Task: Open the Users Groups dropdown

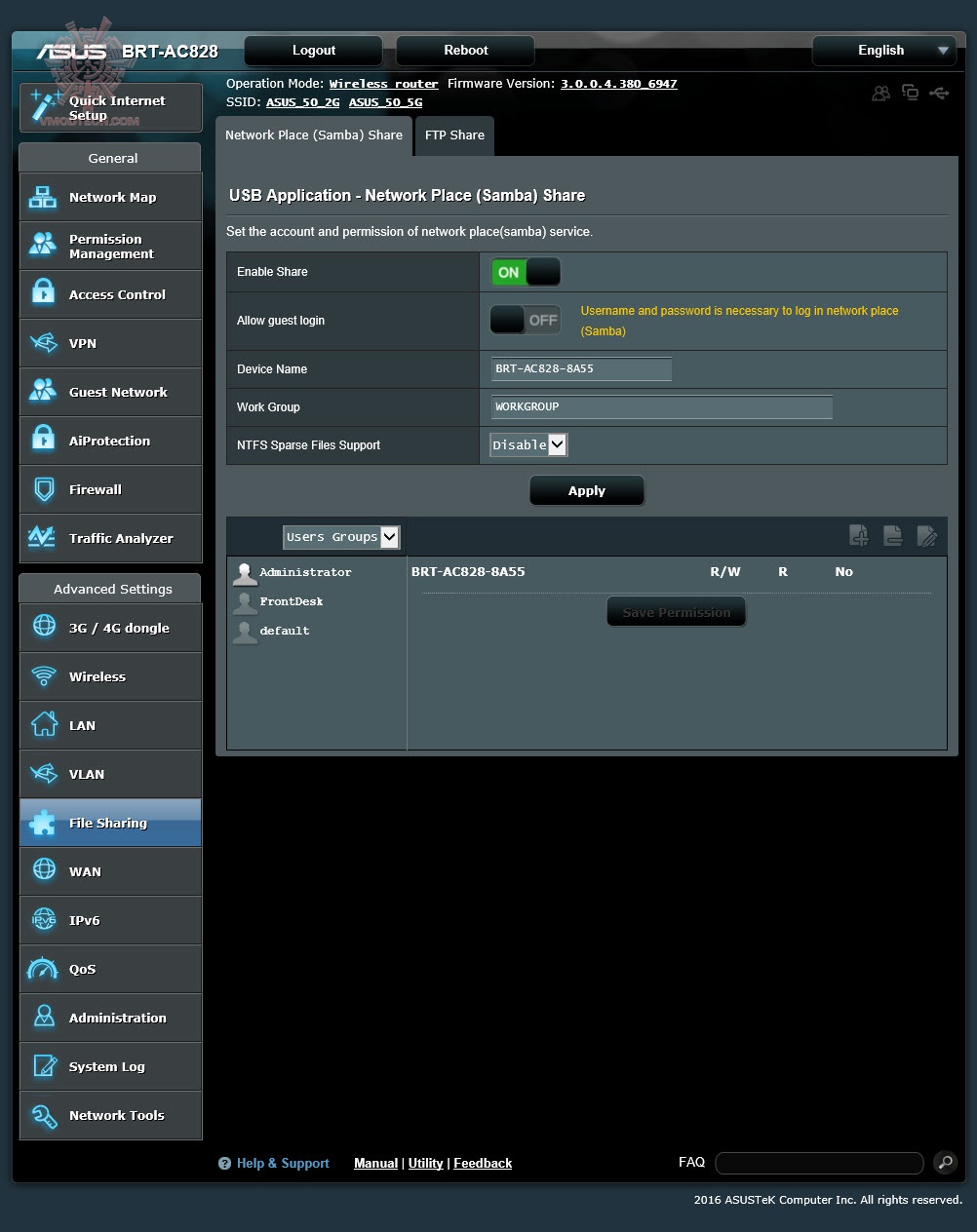Action: point(341,537)
